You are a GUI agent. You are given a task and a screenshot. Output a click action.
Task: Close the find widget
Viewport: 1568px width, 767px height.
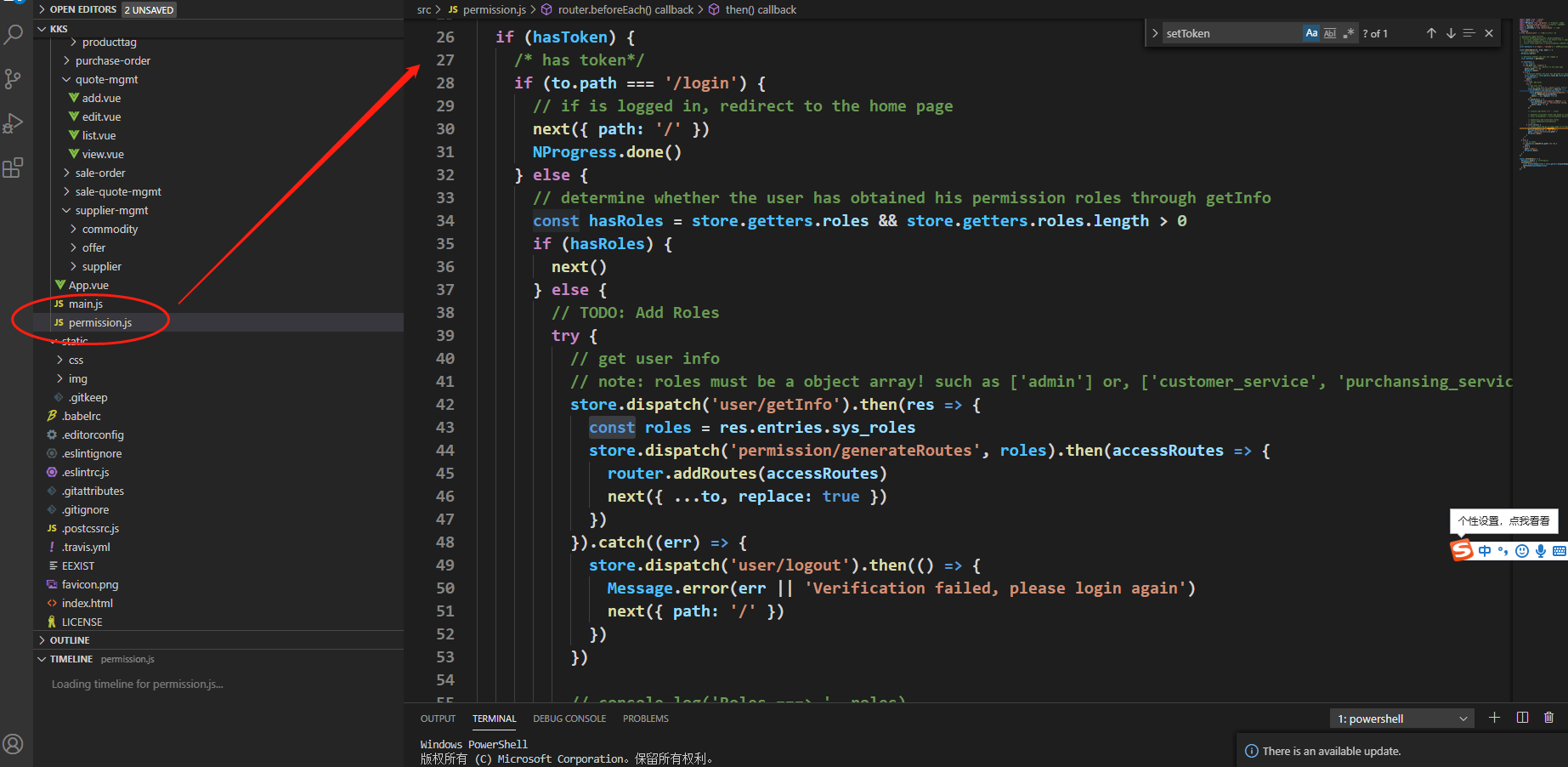pos(1489,33)
